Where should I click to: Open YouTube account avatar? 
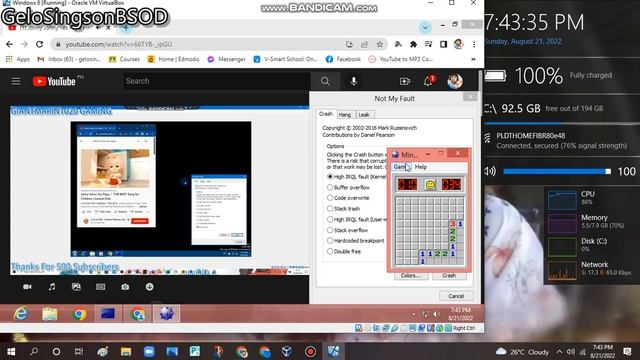455,81
